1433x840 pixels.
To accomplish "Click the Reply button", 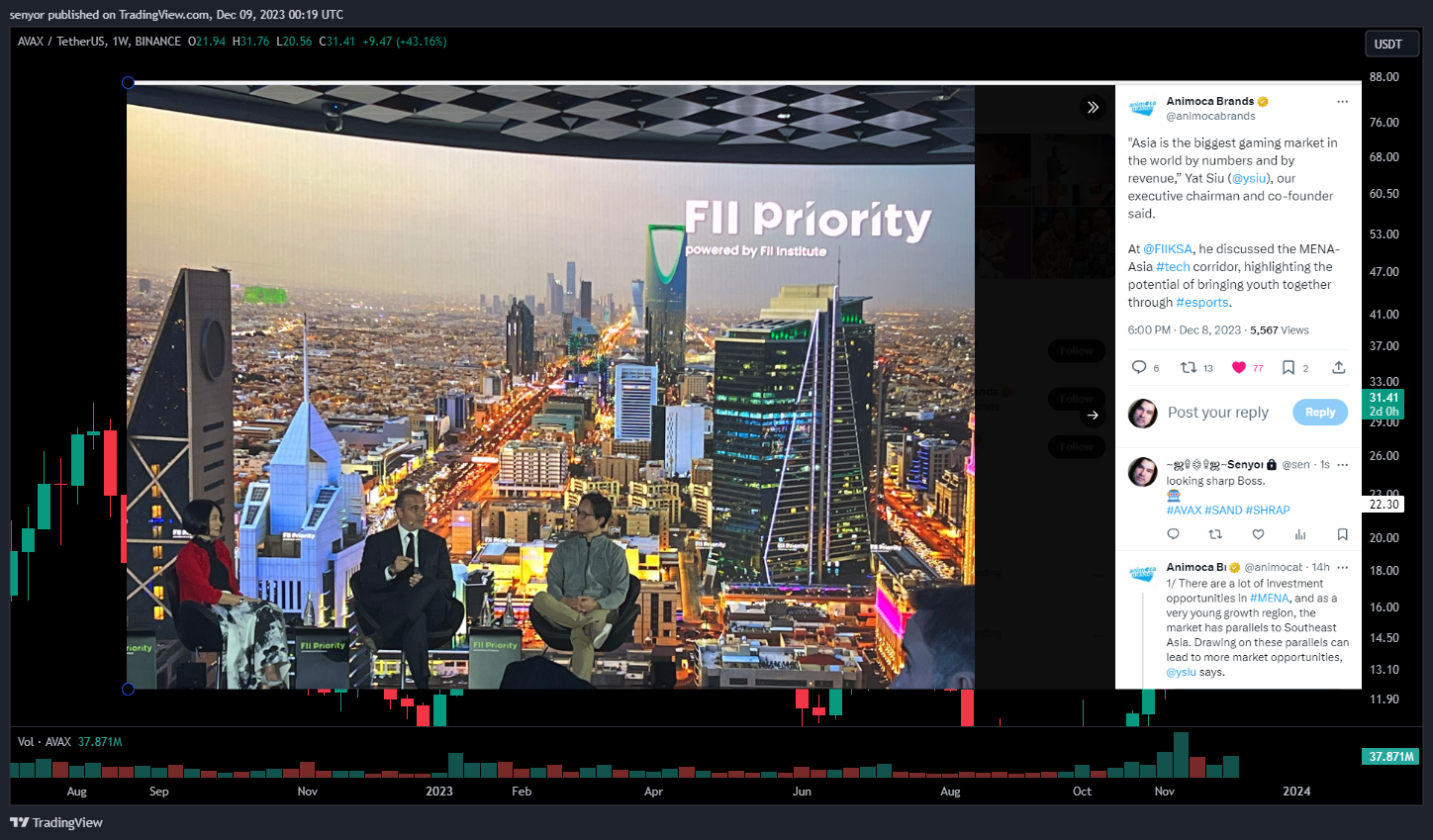I will coord(1320,413).
